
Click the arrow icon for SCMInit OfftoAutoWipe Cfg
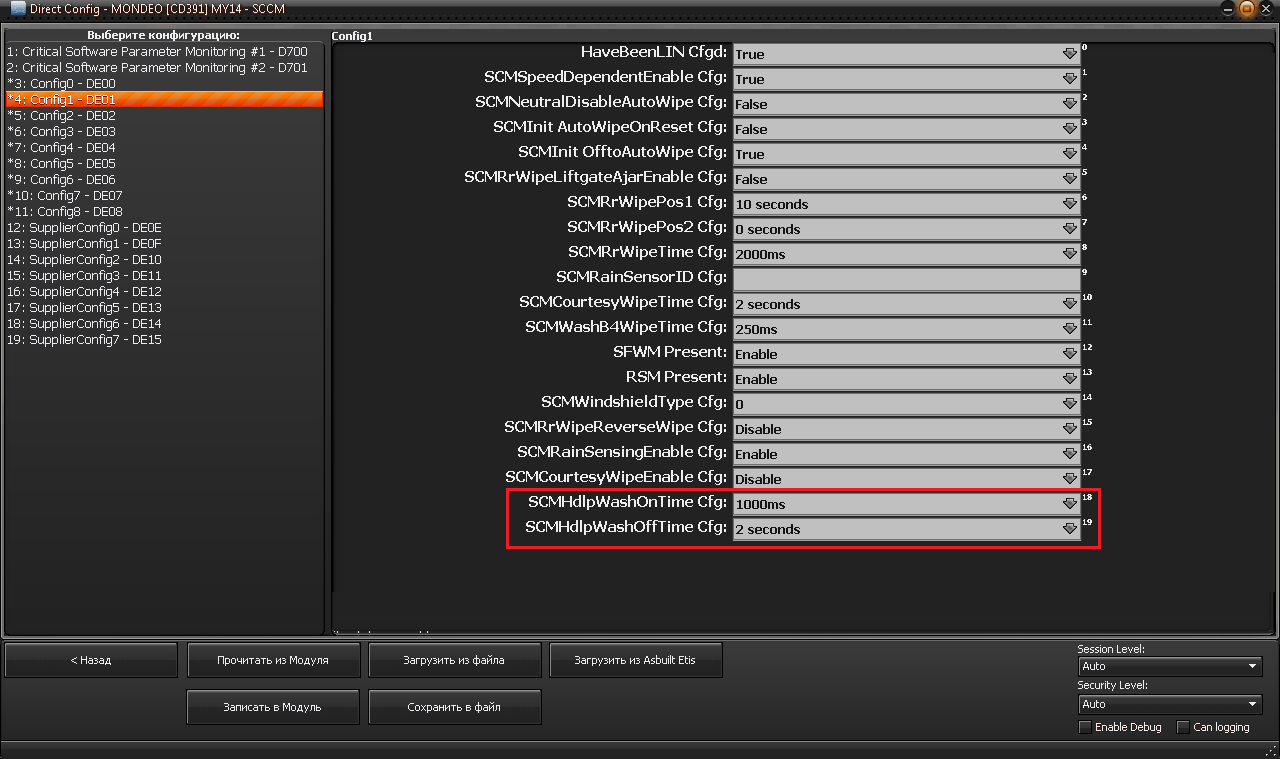point(1069,154)
